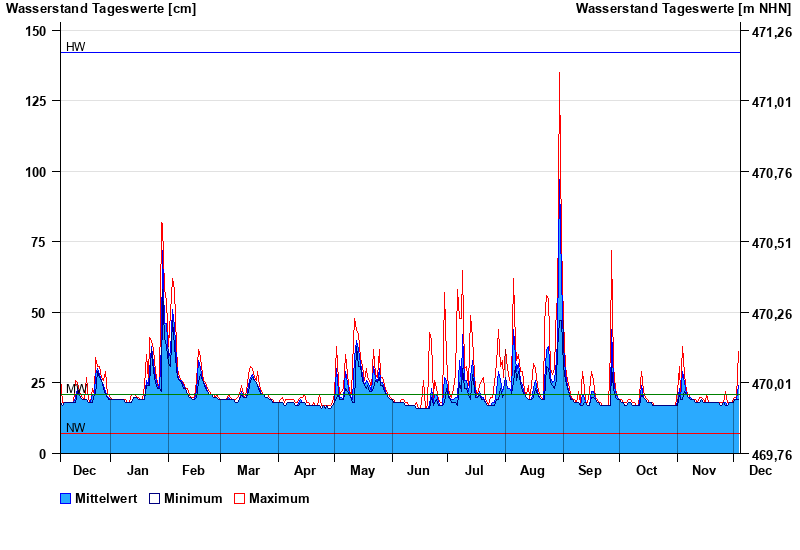
Task: Click the left axis title in cm
Action: click(x=101, y=9)
